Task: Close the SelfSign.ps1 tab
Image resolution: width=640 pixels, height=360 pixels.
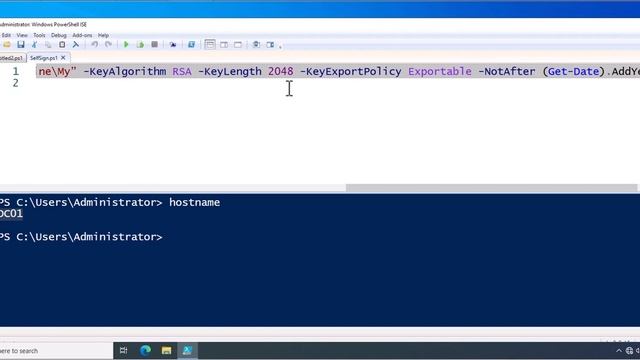Action: point(63,58)
